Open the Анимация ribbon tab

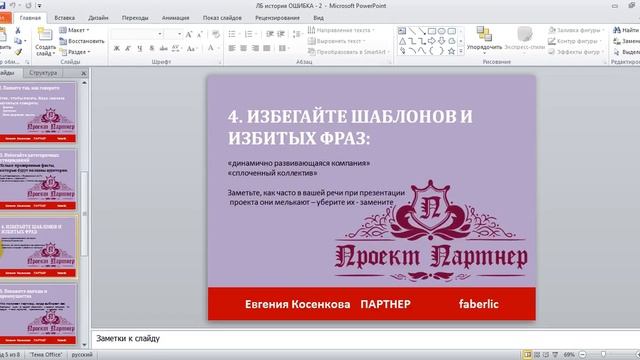tap(176, 18)
